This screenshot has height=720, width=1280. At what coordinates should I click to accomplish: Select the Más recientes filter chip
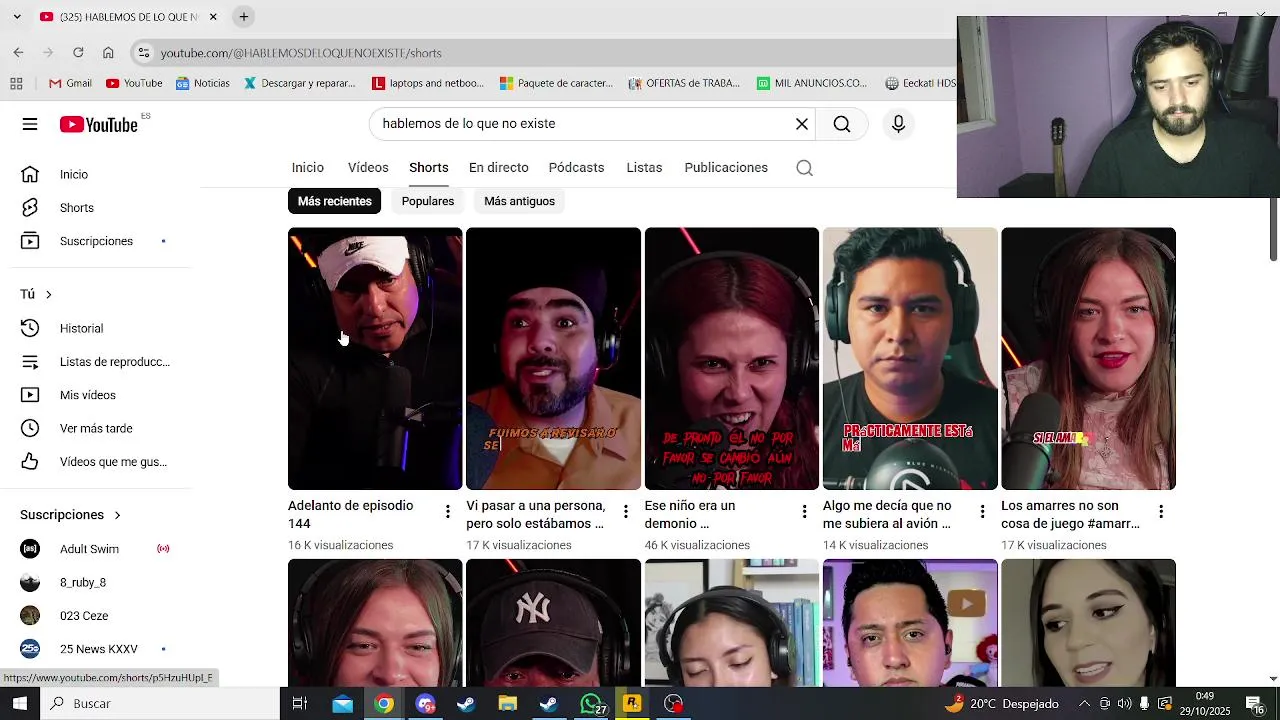point(335,201)
